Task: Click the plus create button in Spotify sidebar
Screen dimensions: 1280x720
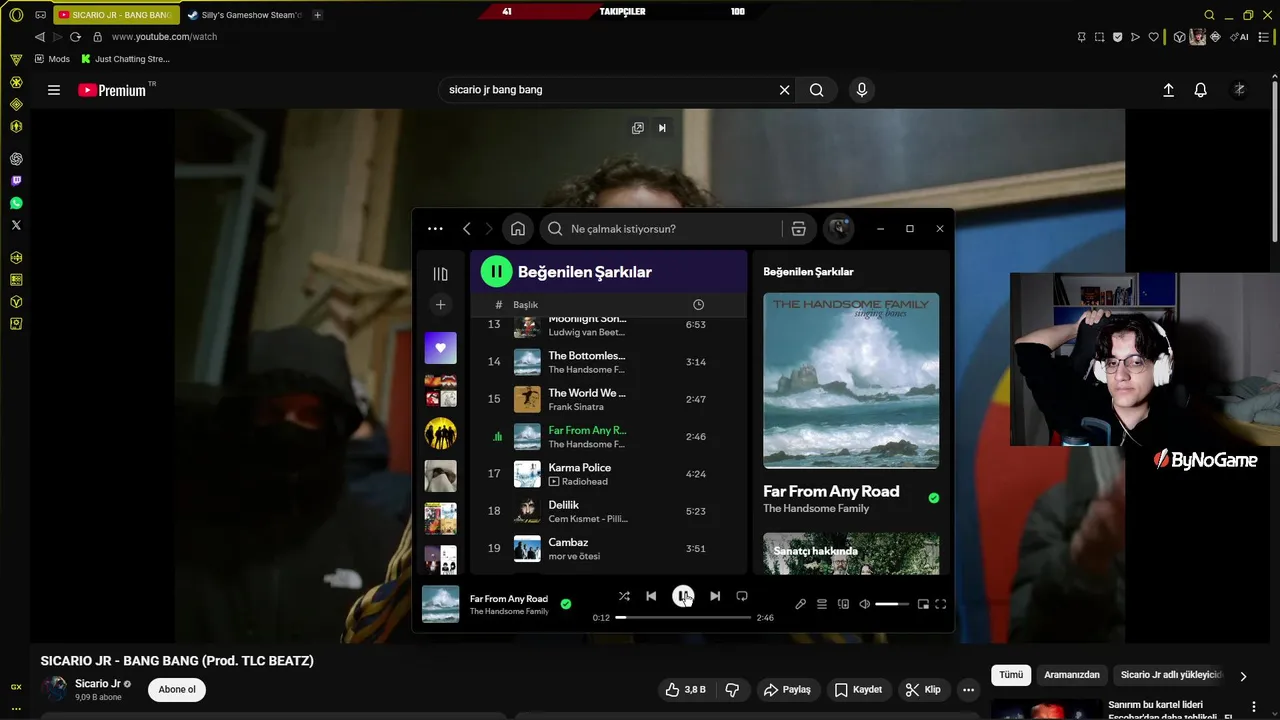Action: tap(440, 305)
